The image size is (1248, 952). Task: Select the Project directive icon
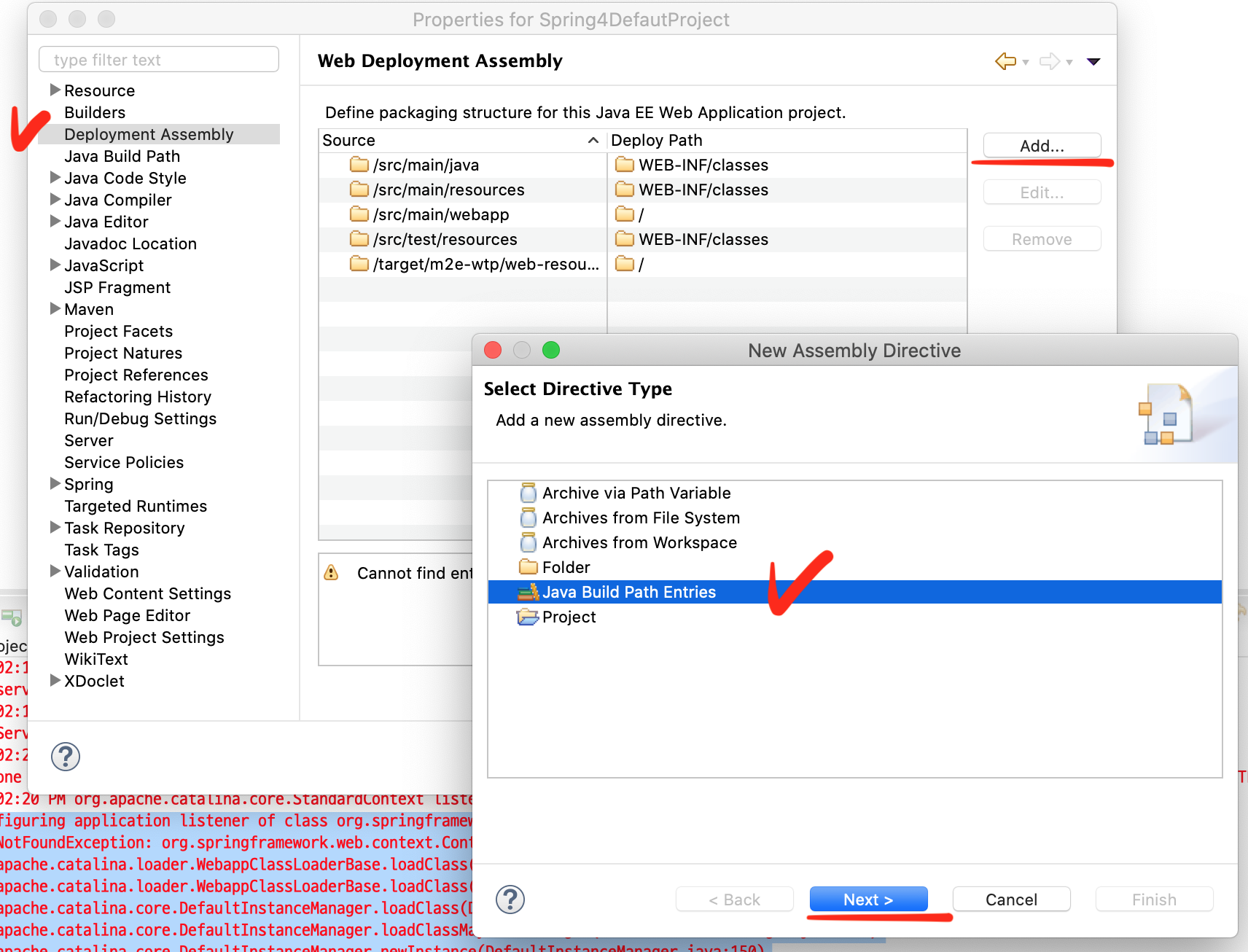pyautogui.click(x=528, y=617)
